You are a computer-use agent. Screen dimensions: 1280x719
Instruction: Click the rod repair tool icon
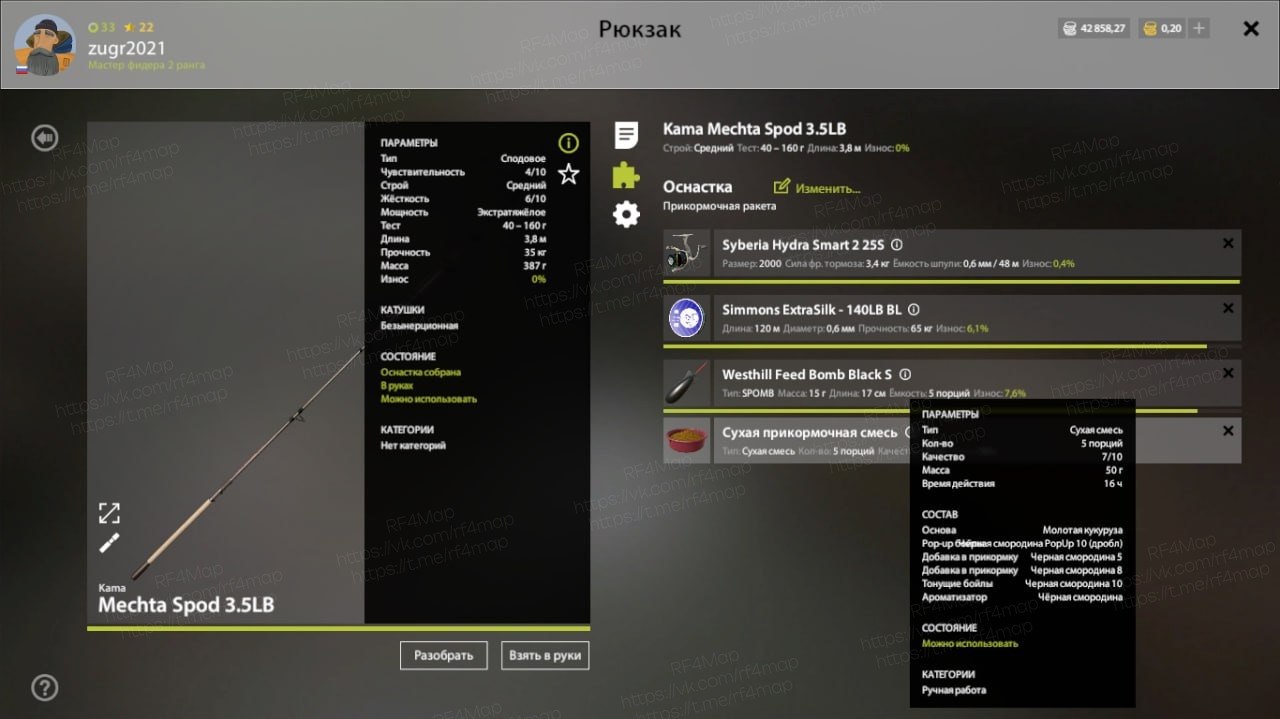[x=109, y=543]
